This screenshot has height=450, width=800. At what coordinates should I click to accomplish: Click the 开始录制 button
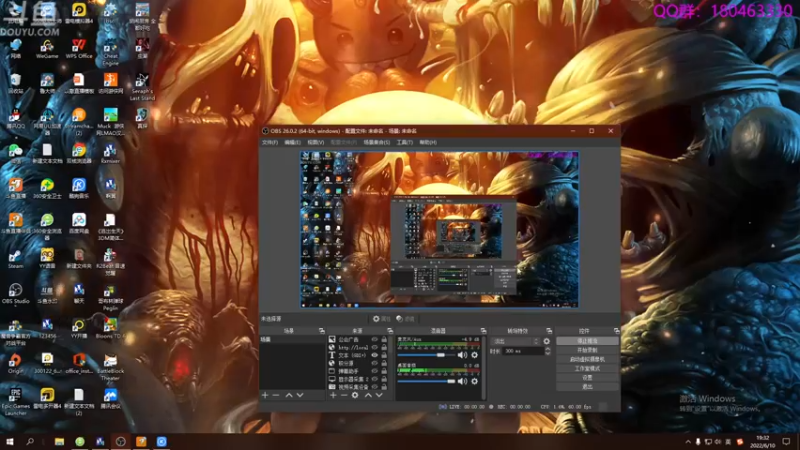(x=587, y=350)
